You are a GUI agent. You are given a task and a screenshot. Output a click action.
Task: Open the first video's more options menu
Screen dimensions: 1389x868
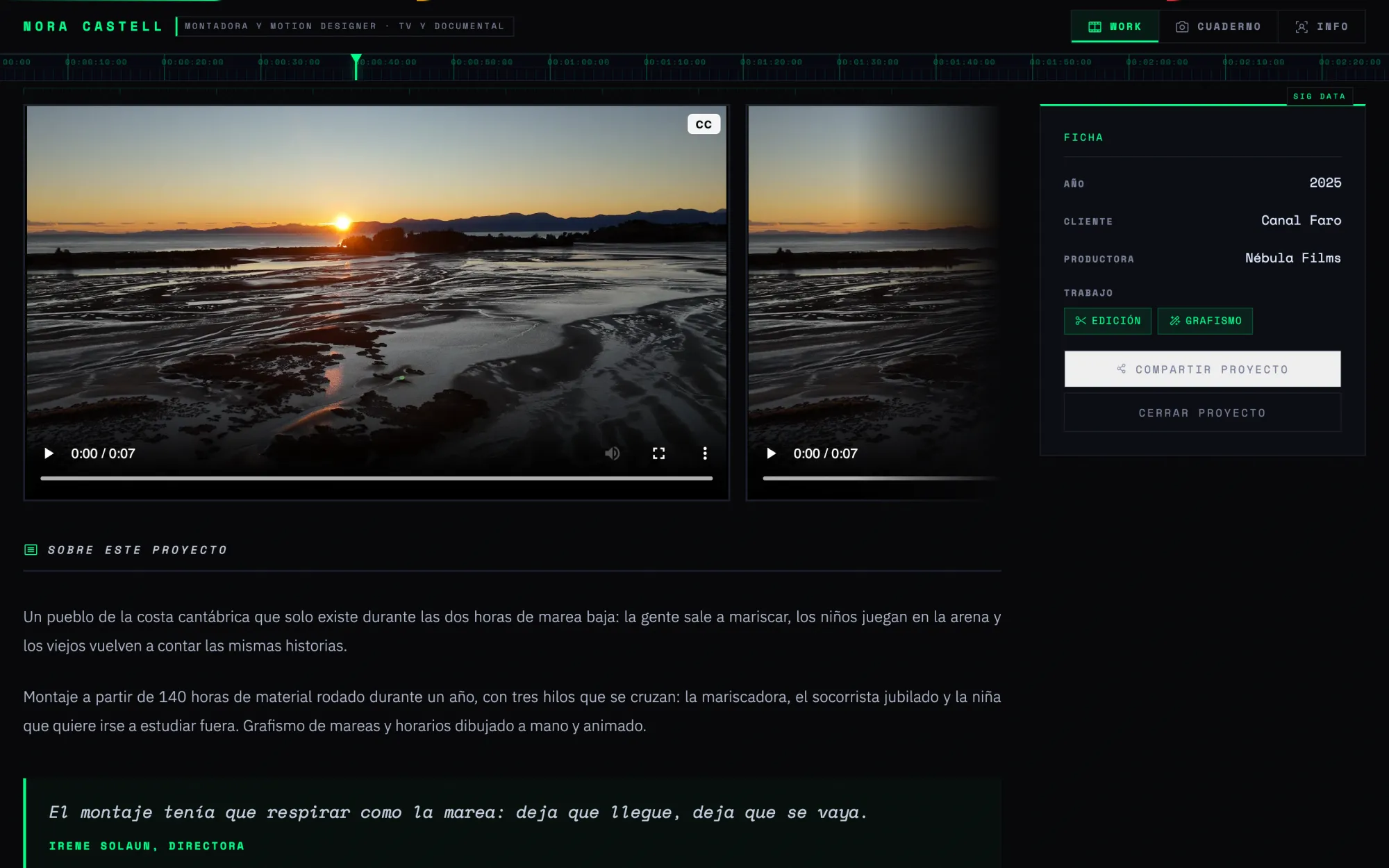pyautogui.click(x=705, y=453)
